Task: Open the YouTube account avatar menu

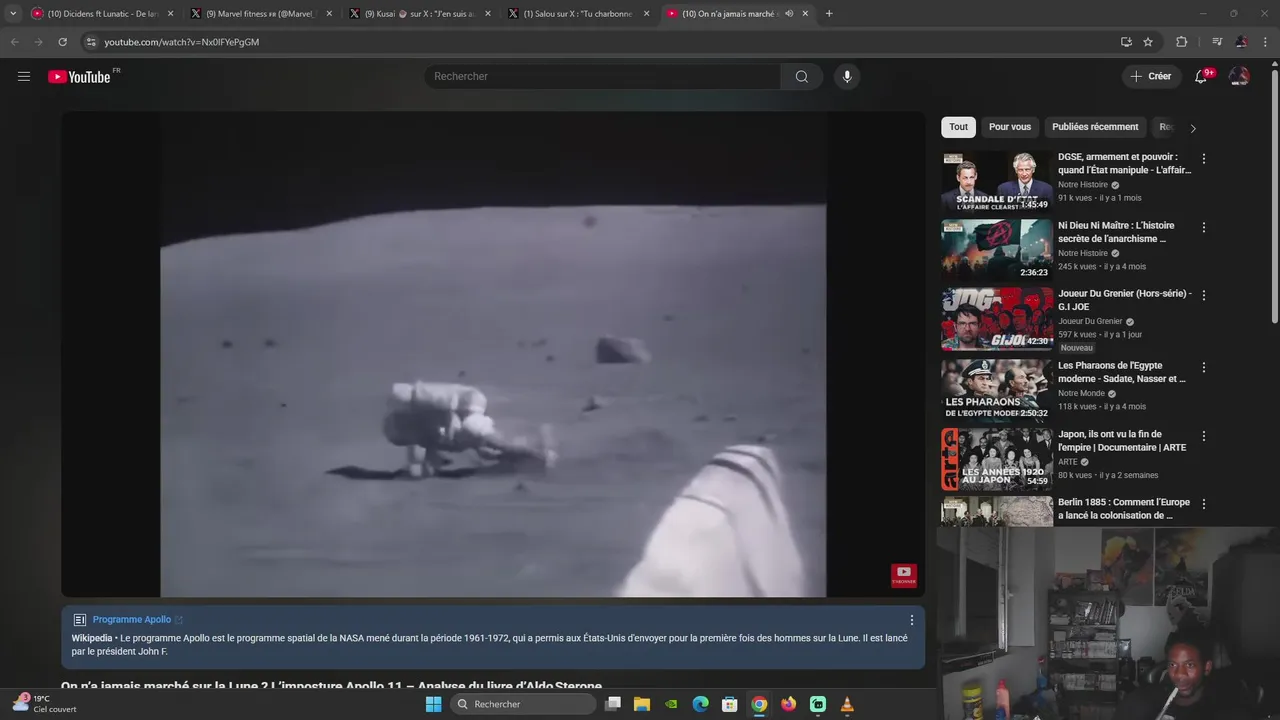Action: tap(1239, 76)
